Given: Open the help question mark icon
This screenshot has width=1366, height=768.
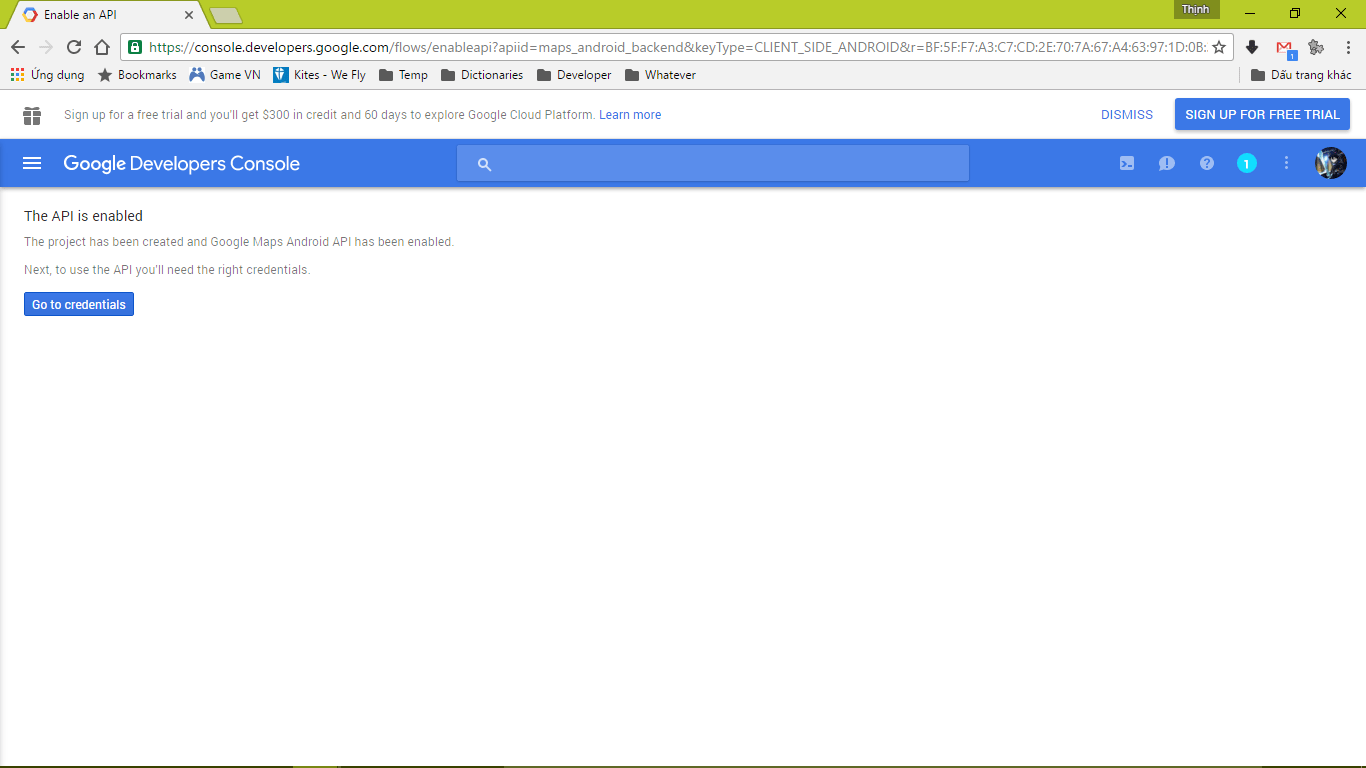Looking at the screenshot, I should (x=1207, y=163).
